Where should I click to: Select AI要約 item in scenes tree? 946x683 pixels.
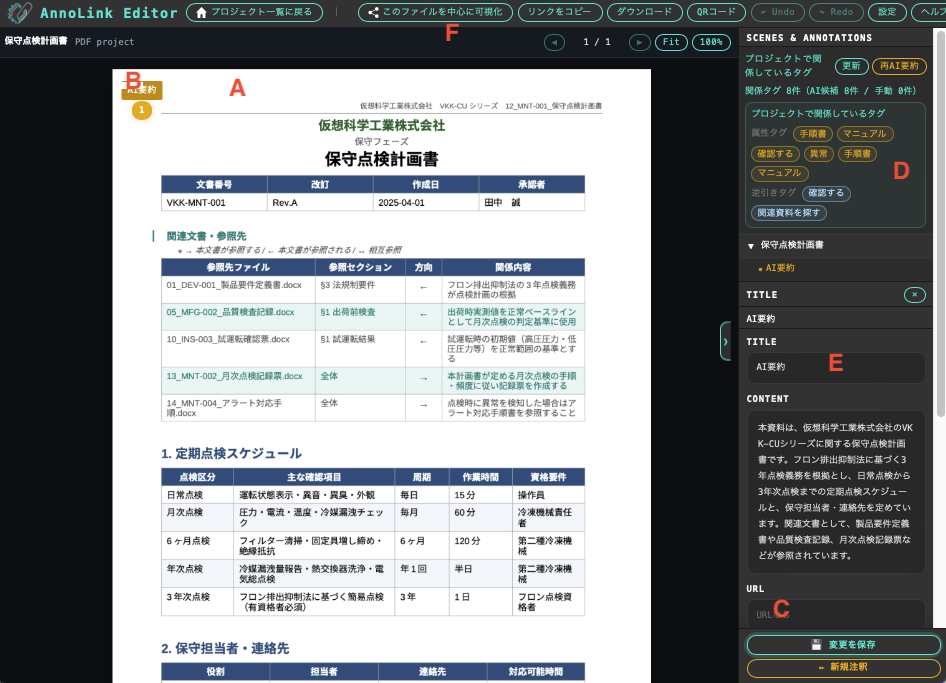tap(779, 268)
